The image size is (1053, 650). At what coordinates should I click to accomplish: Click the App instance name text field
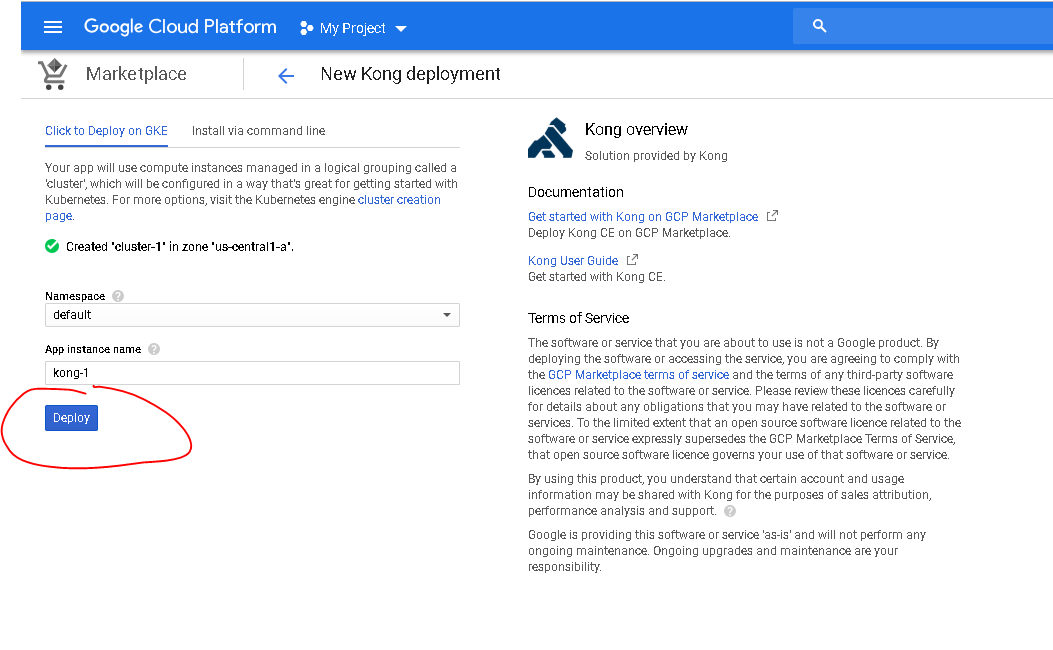[x=252, y=373]
